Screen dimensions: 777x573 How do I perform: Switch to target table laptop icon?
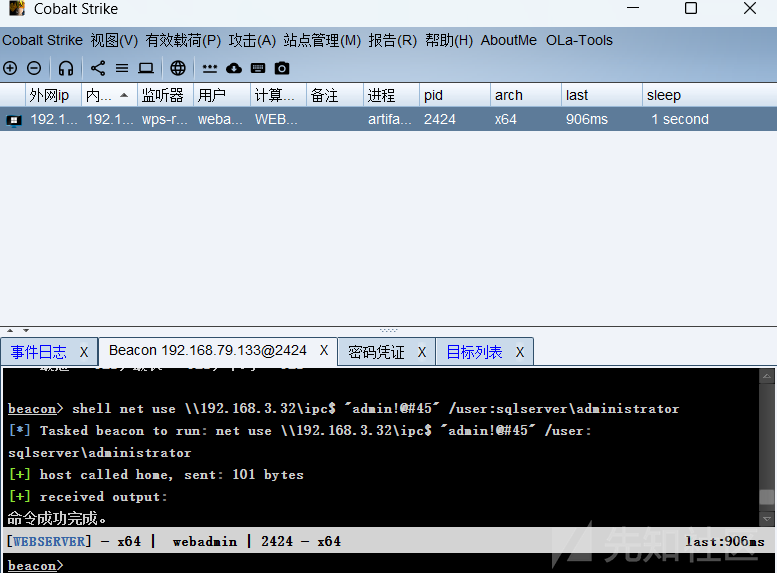click(146, 68)
